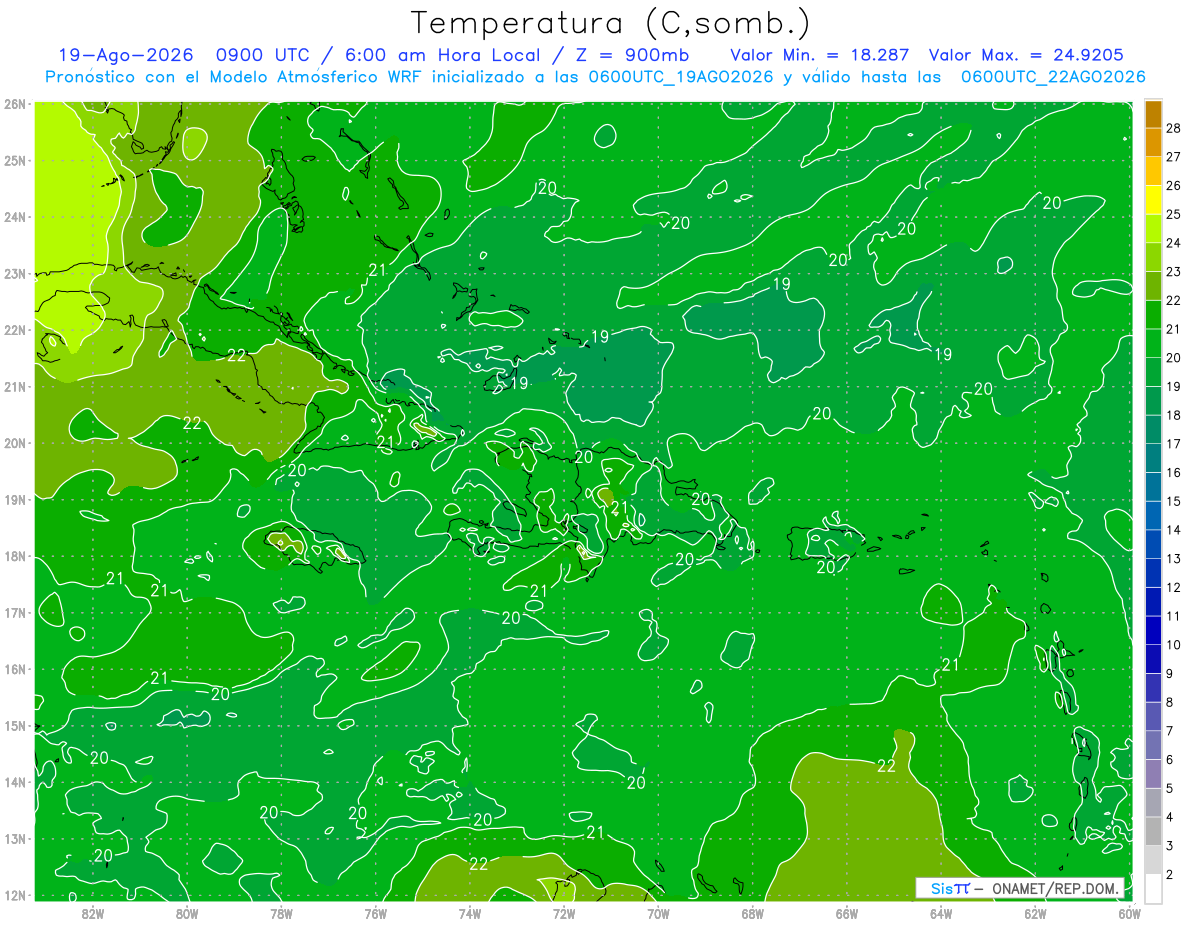Select the pressure level "Z = 900mb"
The image size is (1200, 927).
coord(631,55)
